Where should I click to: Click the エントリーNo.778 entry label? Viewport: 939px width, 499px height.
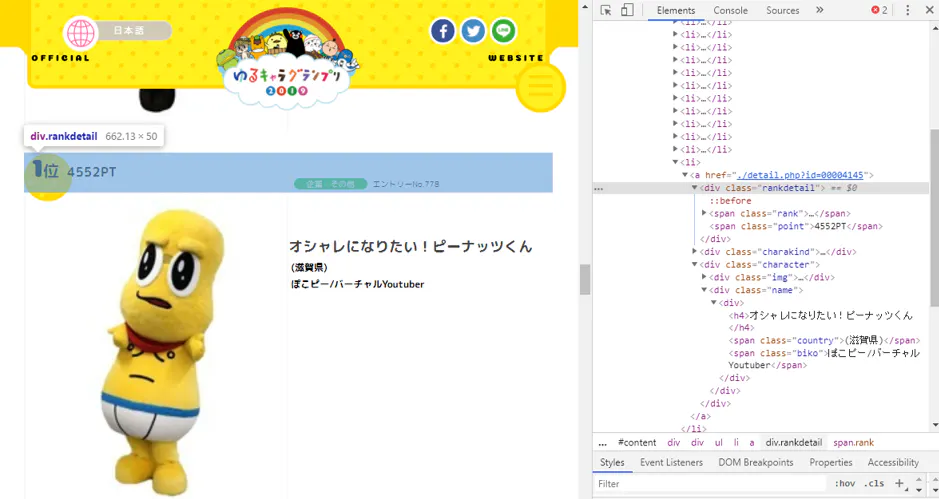tap(406, 184)
